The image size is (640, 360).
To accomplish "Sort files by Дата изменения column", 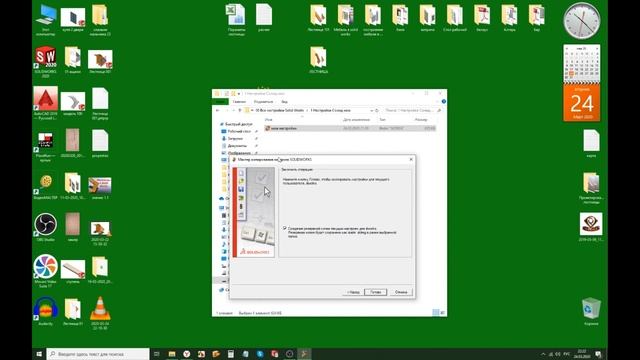I will 356,120.
